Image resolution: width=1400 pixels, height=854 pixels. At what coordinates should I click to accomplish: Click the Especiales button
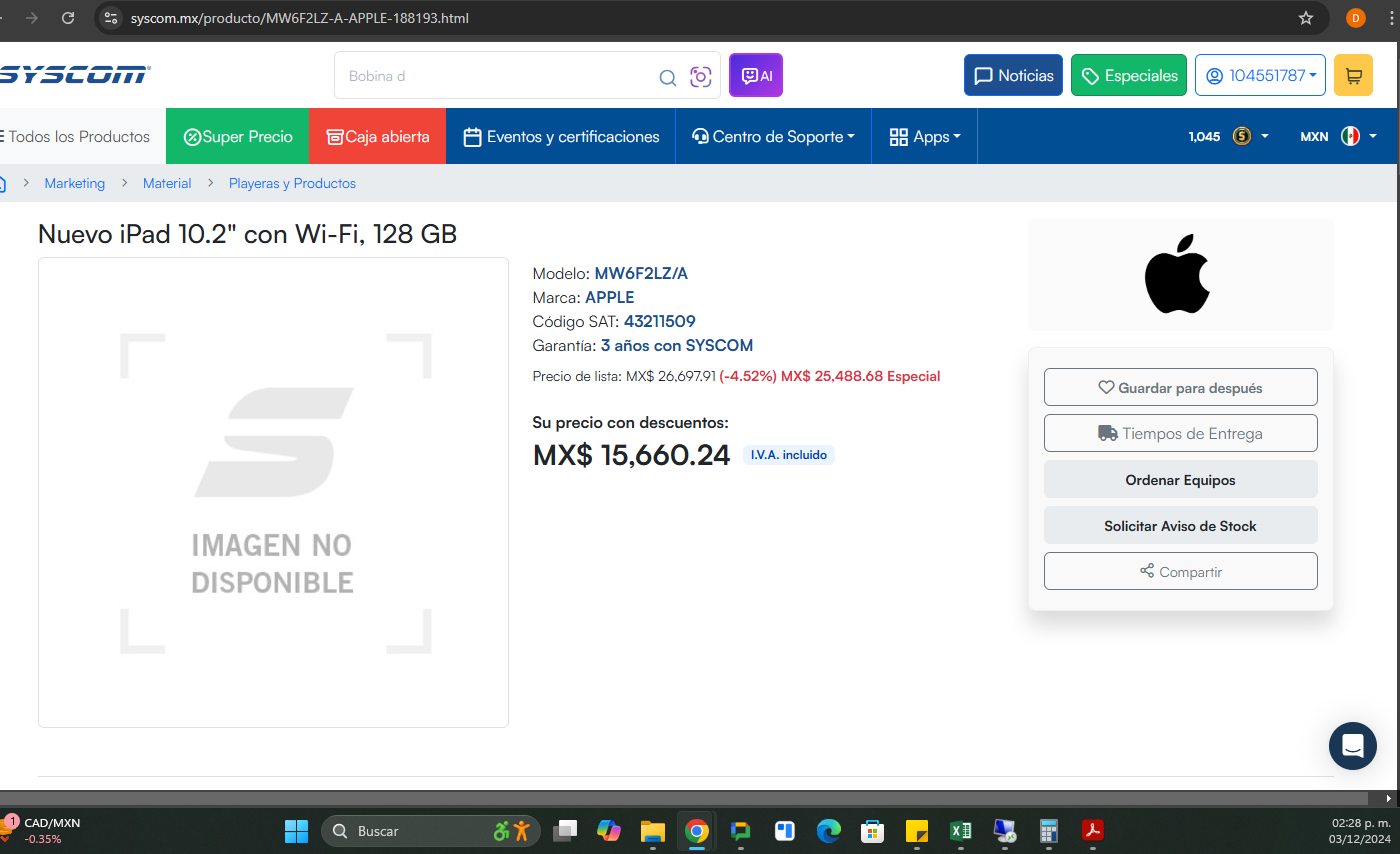[1129, 75]
